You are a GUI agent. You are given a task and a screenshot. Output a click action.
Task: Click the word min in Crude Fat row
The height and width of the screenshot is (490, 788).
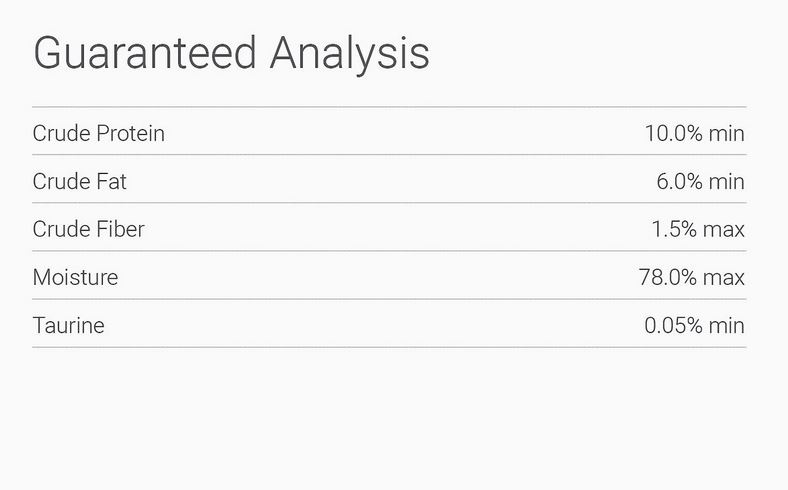point(727,181)
